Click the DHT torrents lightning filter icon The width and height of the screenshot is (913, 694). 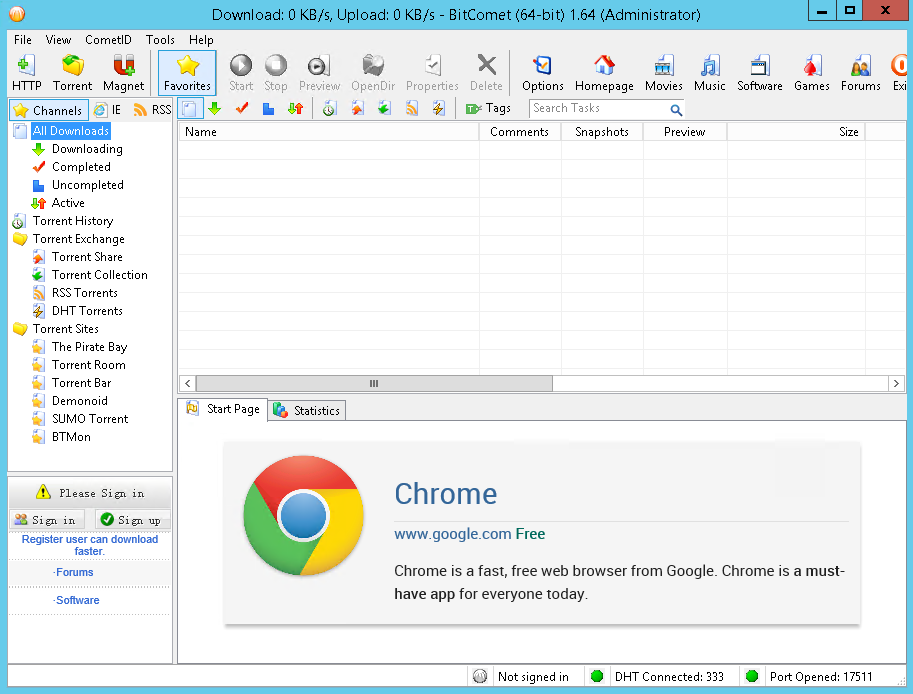click(x=438, y=108)
